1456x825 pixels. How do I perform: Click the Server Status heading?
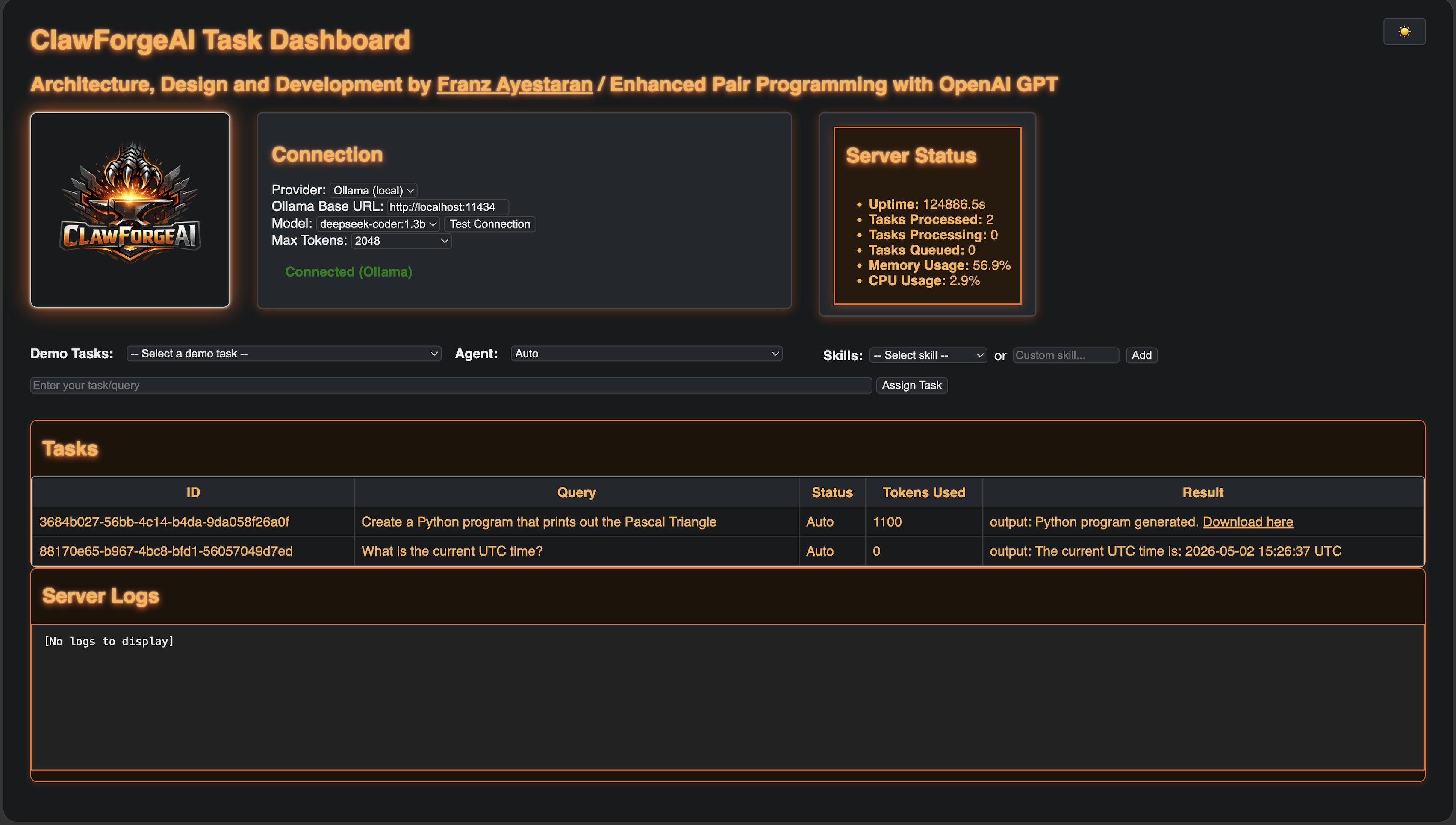[x=911, y=156]
